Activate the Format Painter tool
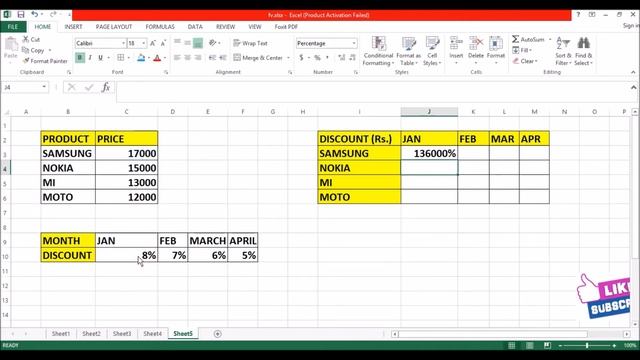This screenshot has width=640, height=360. [x=45, y=61]
